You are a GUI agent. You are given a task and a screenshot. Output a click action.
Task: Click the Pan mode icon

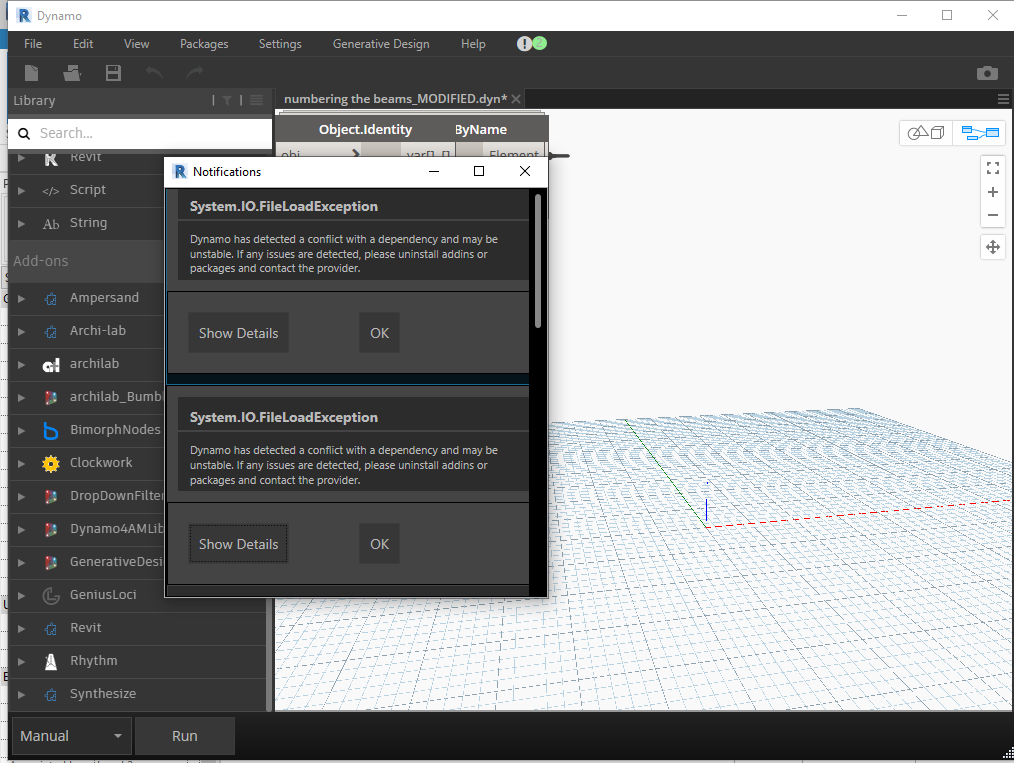click(993, 247)
